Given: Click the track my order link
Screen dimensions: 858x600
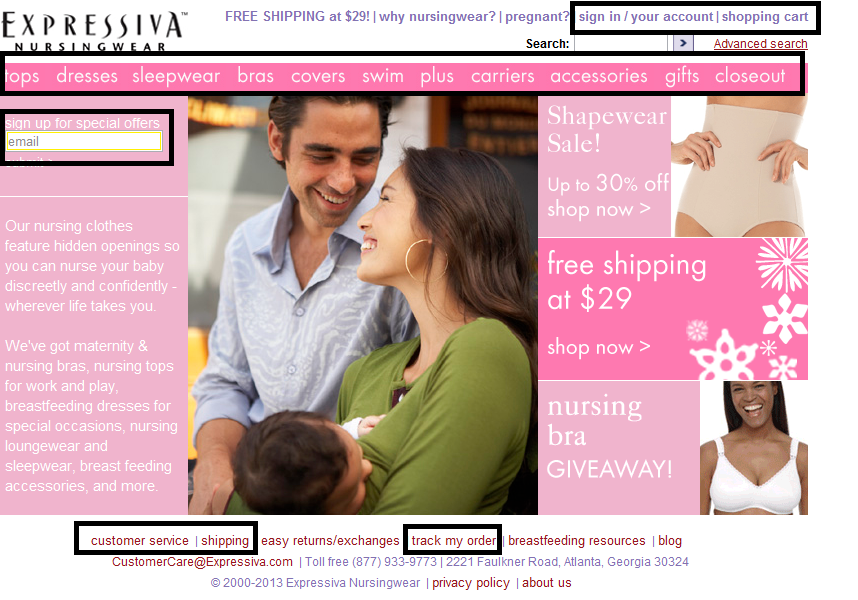Looking at the screenshot, I should 454,540.
